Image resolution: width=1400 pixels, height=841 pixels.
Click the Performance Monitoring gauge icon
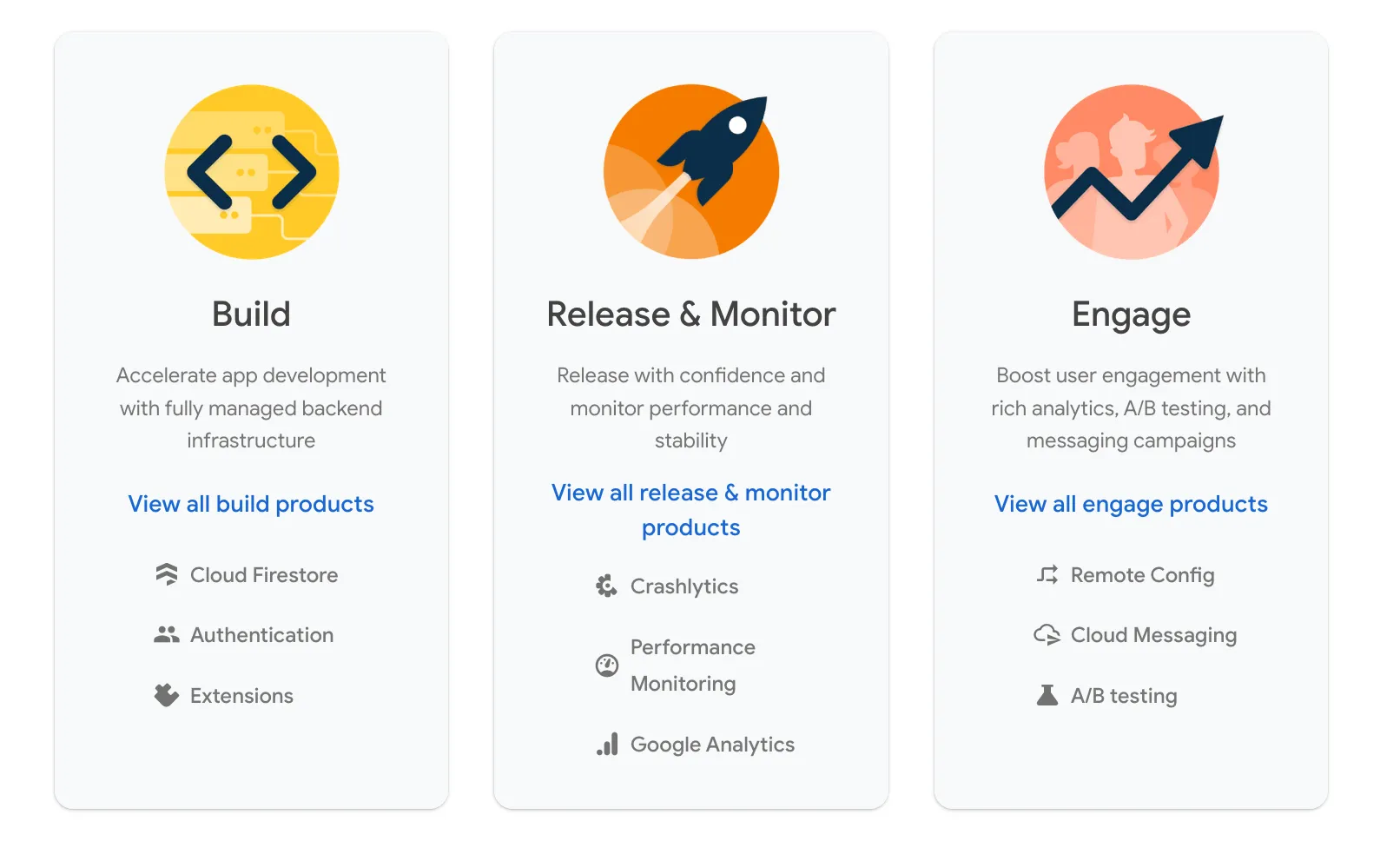pos(607,666)
